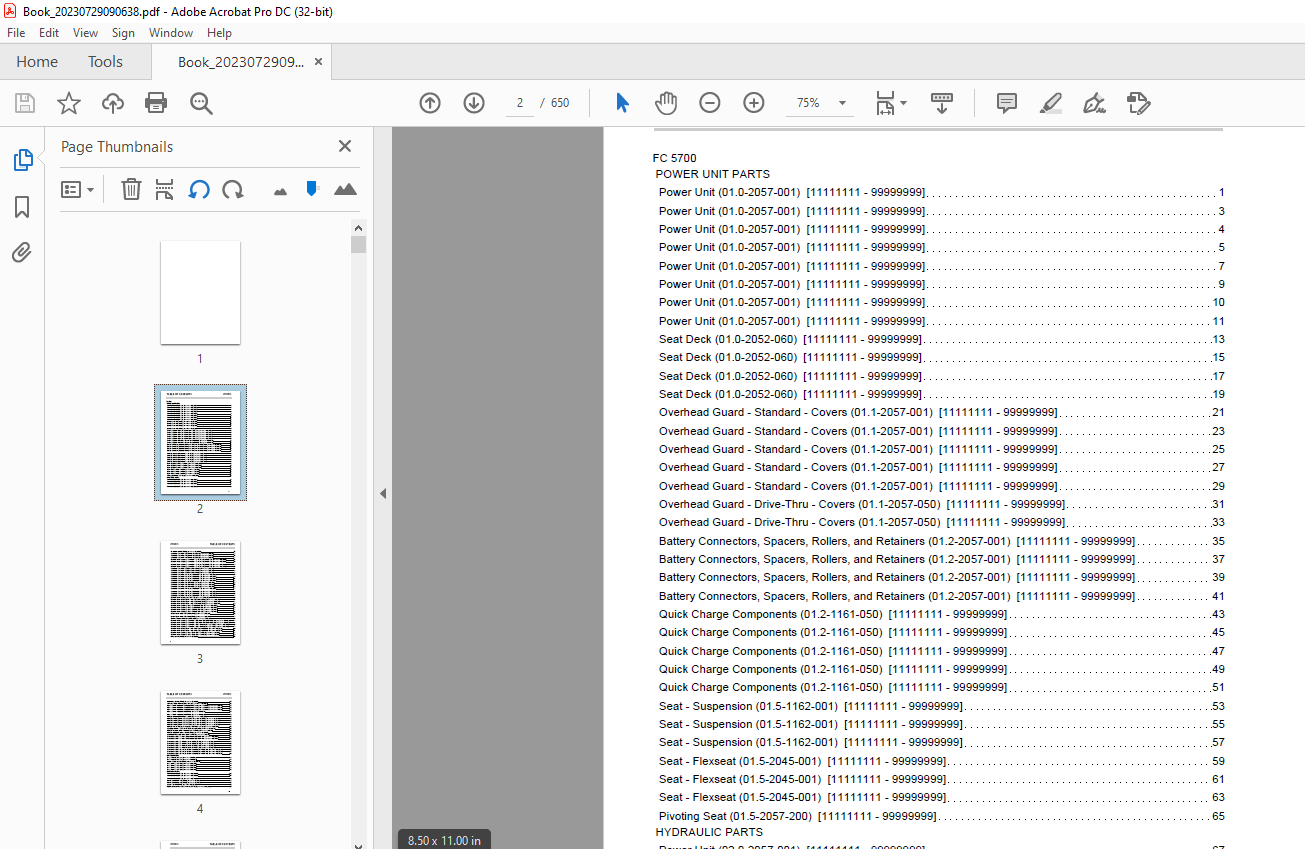Add a comment with the speech bubble icon
The image size is (1305, 849).
point(1007,103)
